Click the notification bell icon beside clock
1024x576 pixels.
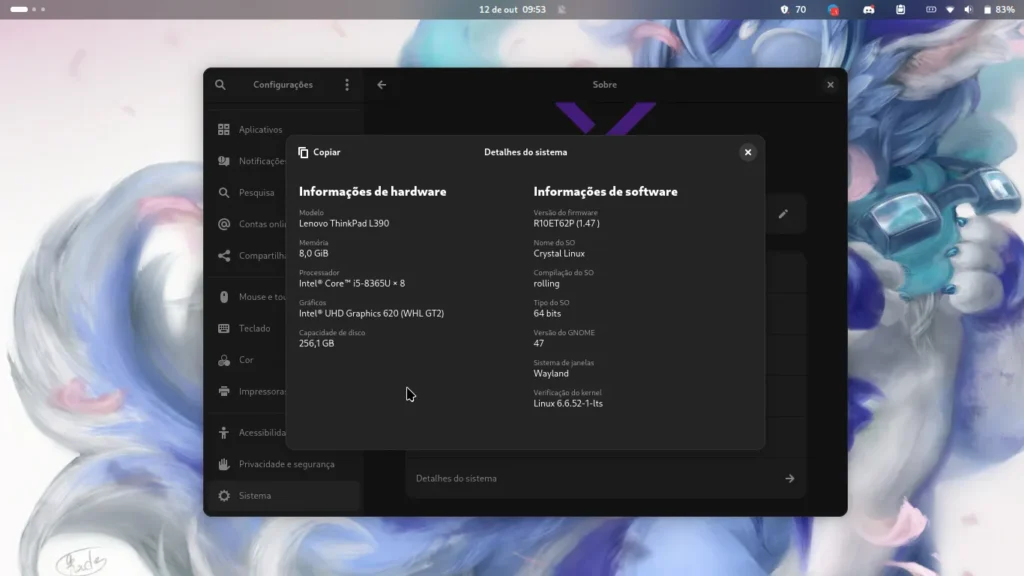562,10
